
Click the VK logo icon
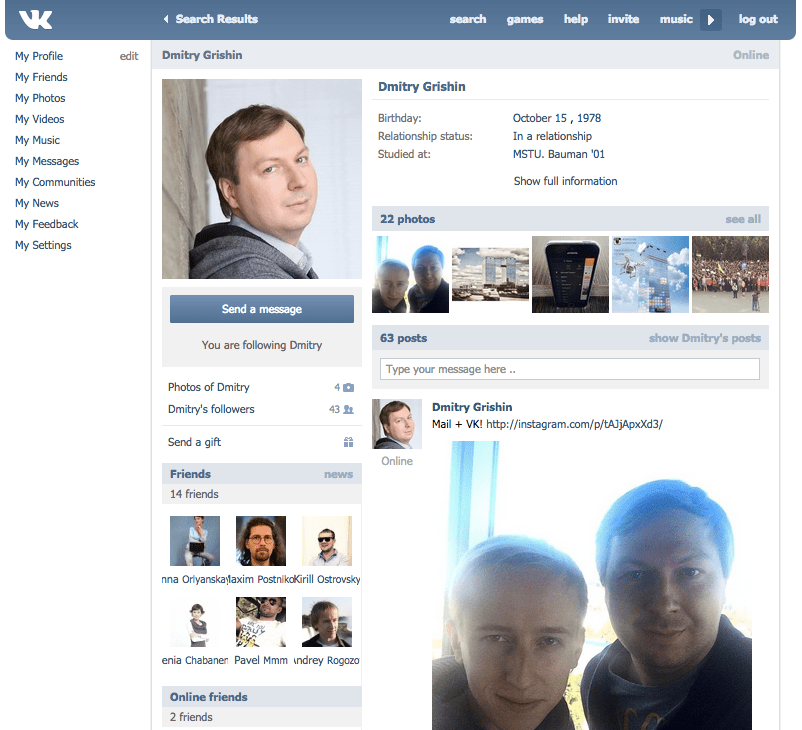pyautogui.click(x=35, y=19)
